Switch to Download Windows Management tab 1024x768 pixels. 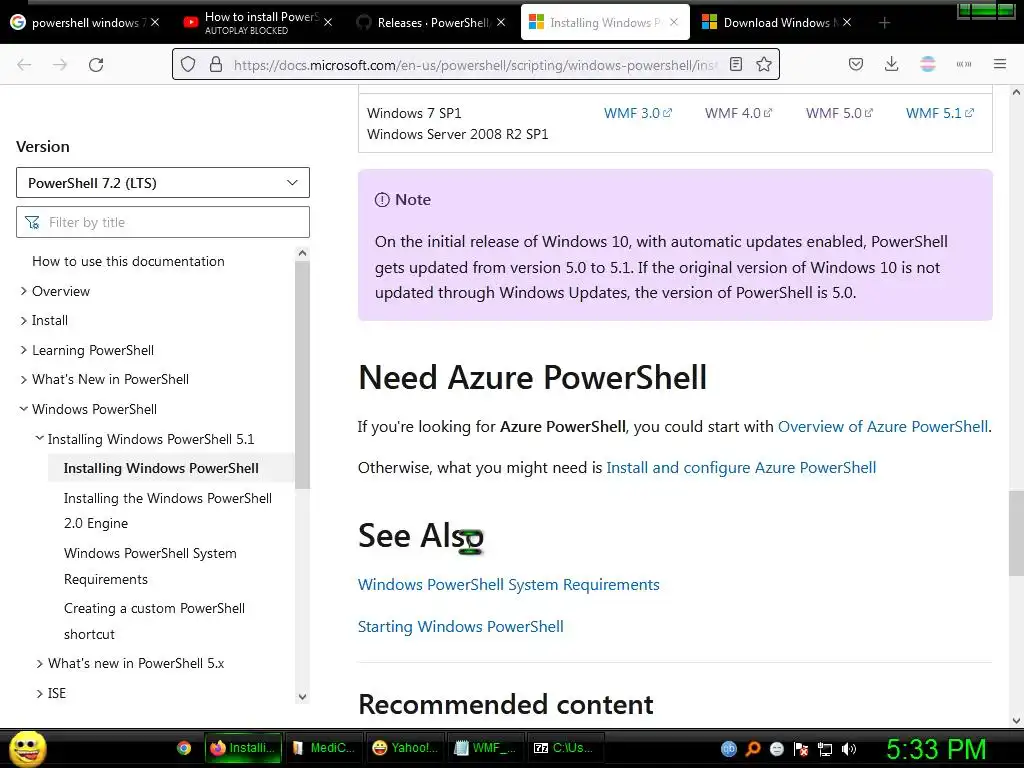pos(777,22)
